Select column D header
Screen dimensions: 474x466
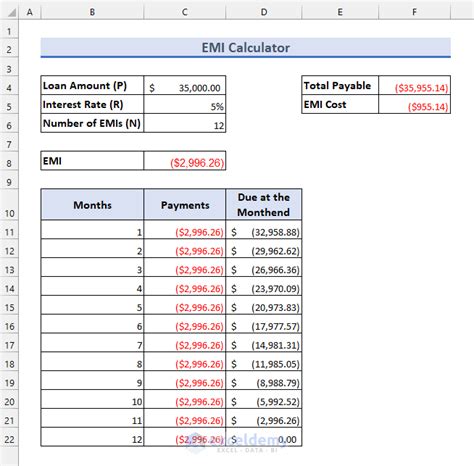(x=264, y=12)
